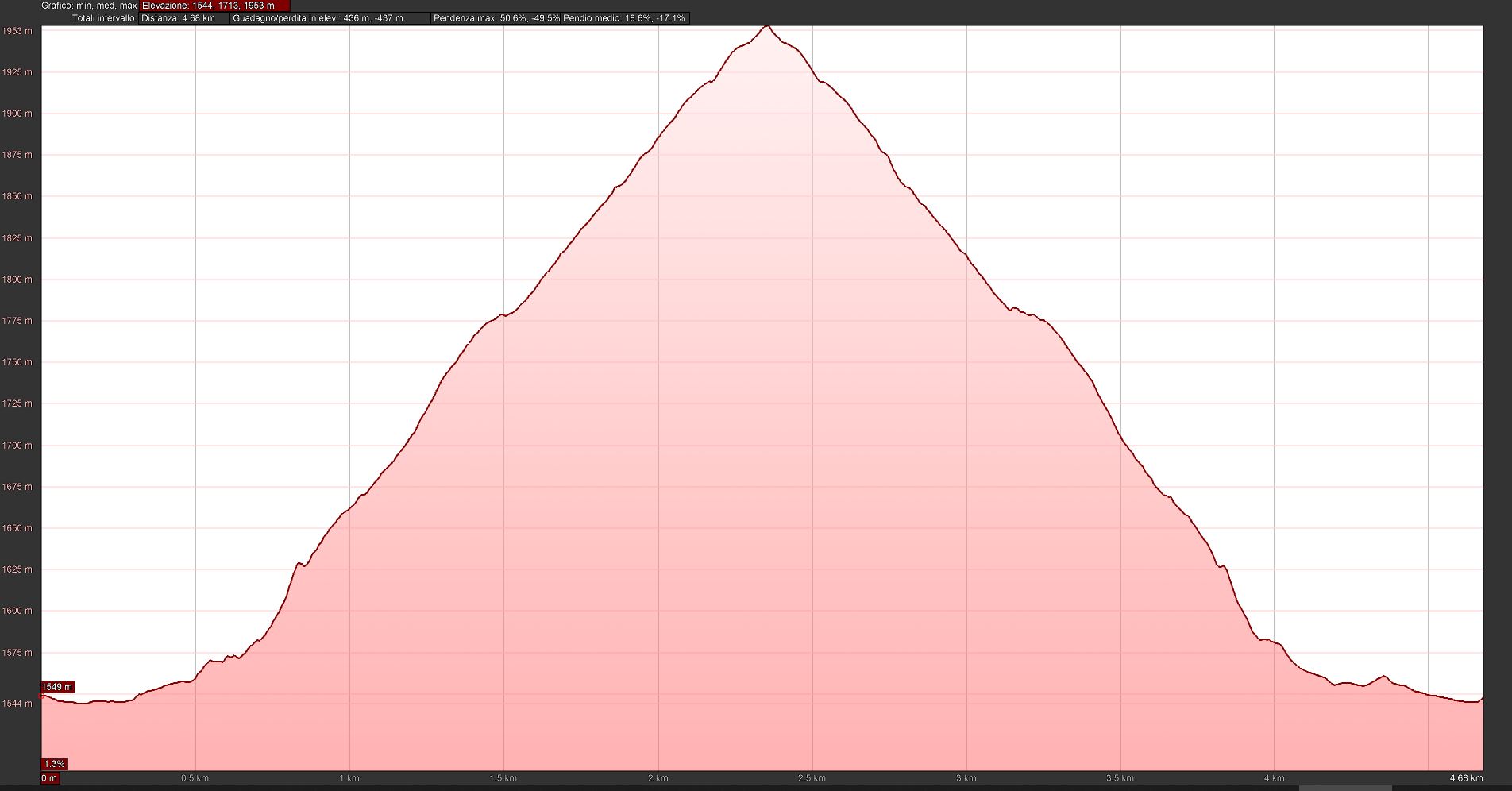Screen dimensions: 1512x791
Task: Click the red cursor circle at profile start
Action: (x=42, y=696)
